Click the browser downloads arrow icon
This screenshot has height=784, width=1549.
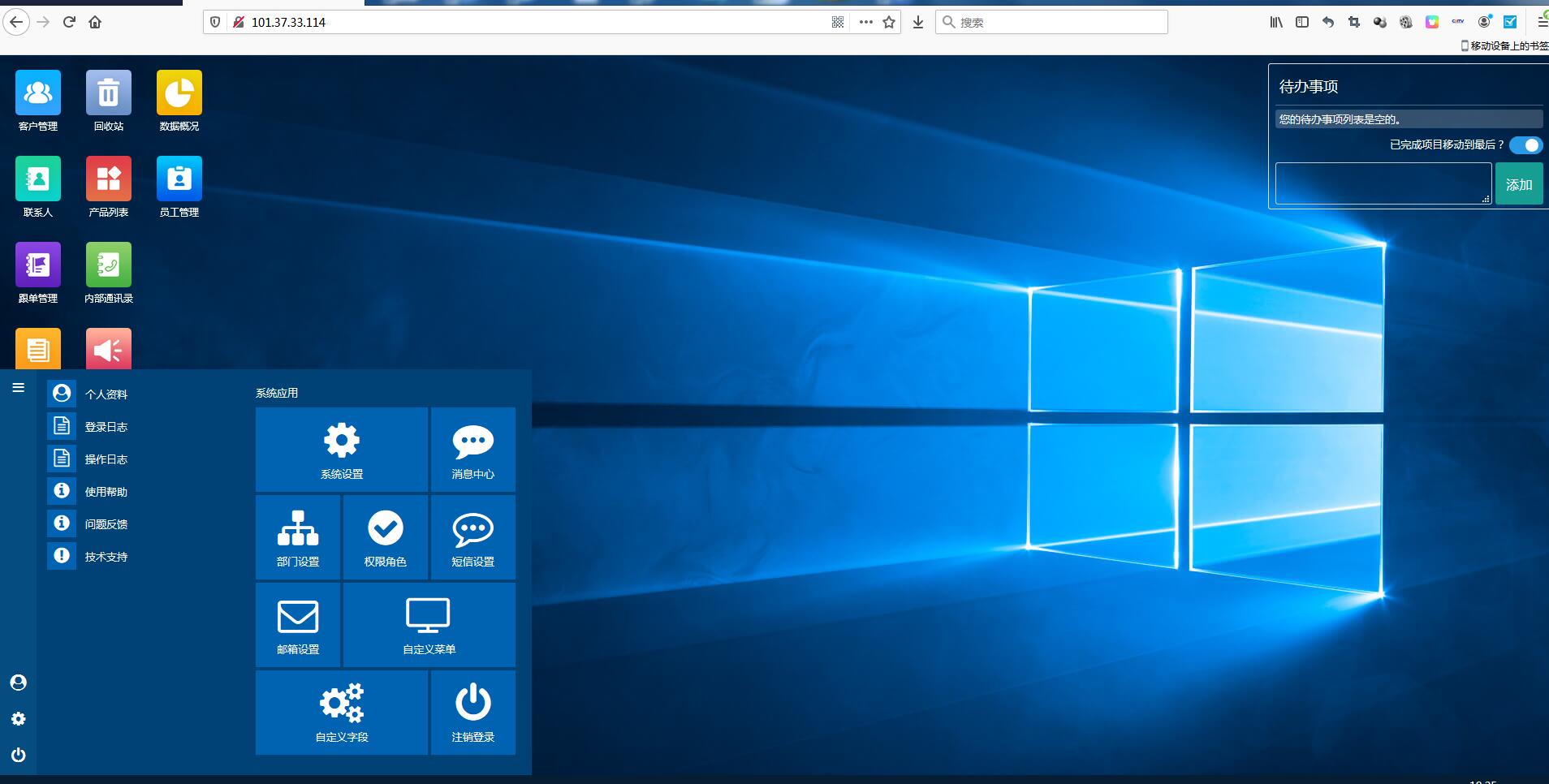coord(918,22)
